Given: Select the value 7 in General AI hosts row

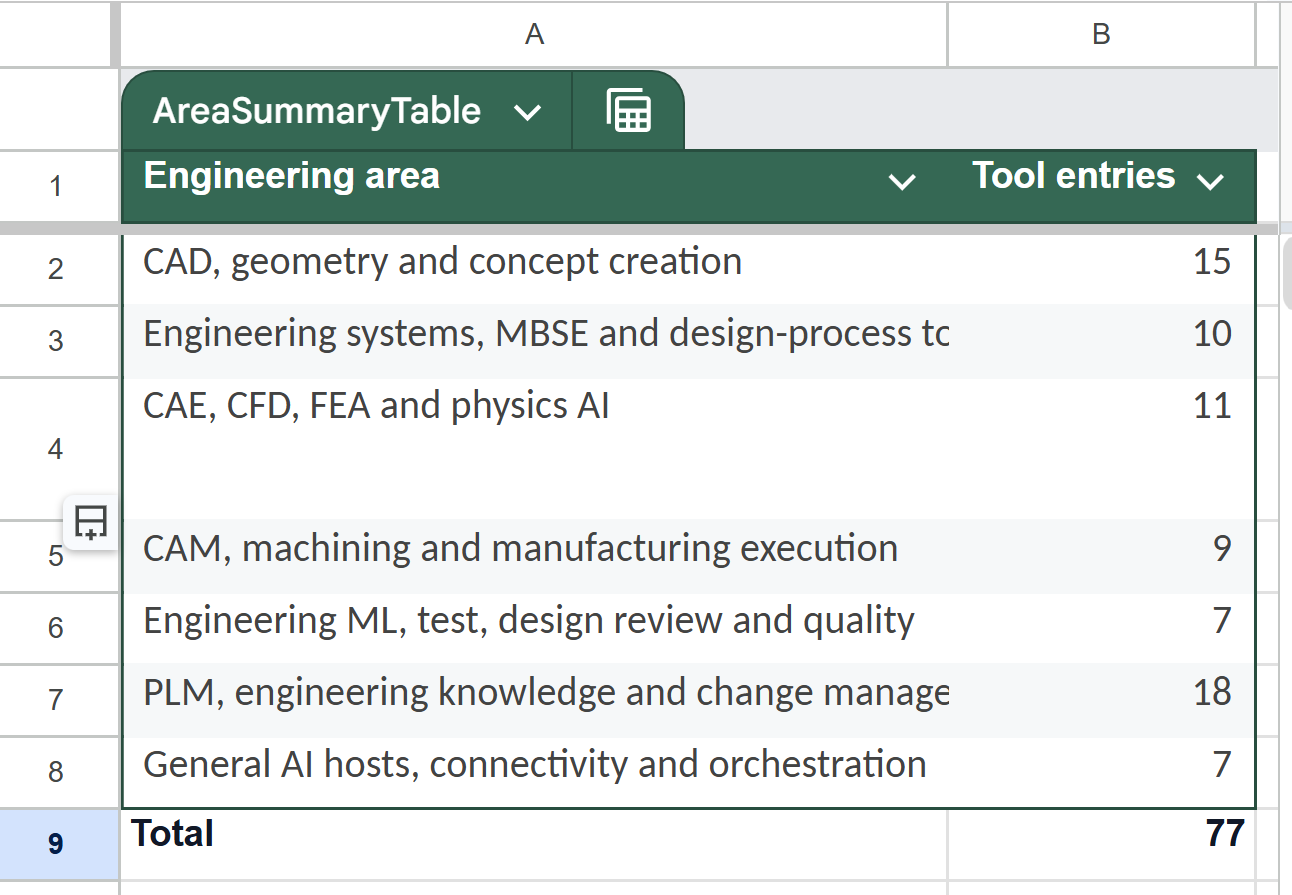Looking at the screenshot, I should [x=1101, y=772].
